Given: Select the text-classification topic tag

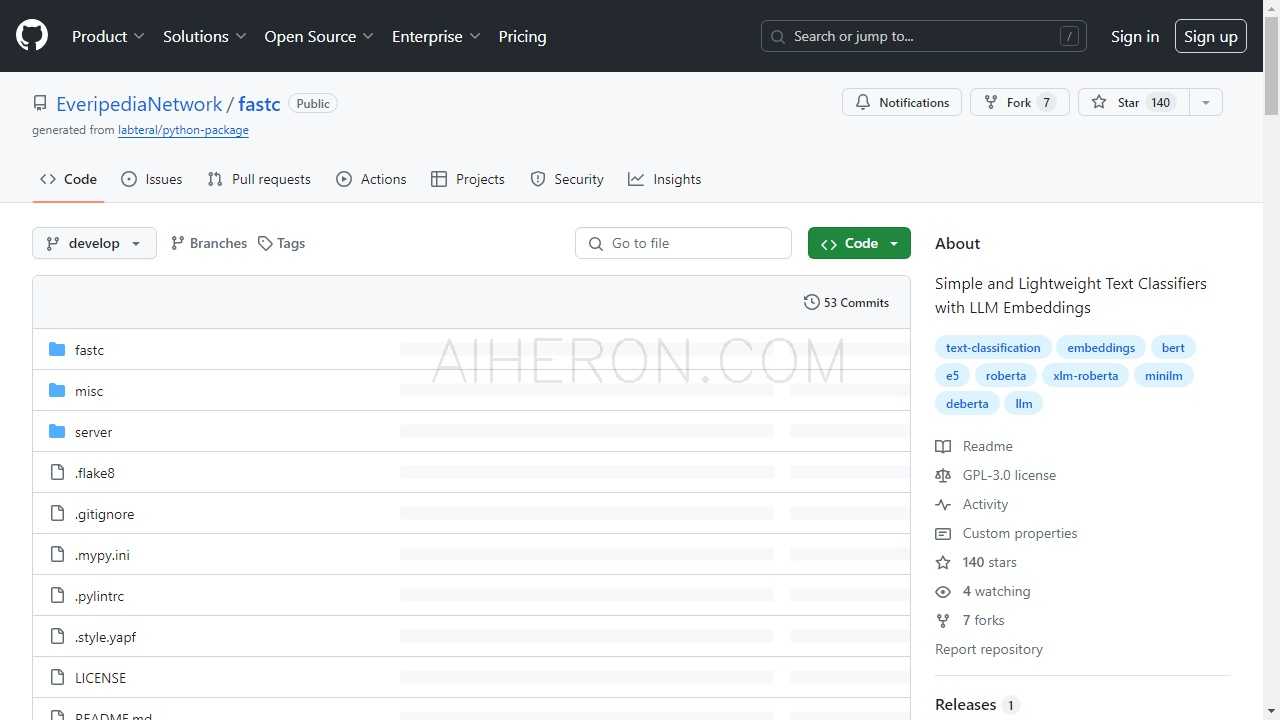Looking at the screenshot, I should click(x=993, y=348).
